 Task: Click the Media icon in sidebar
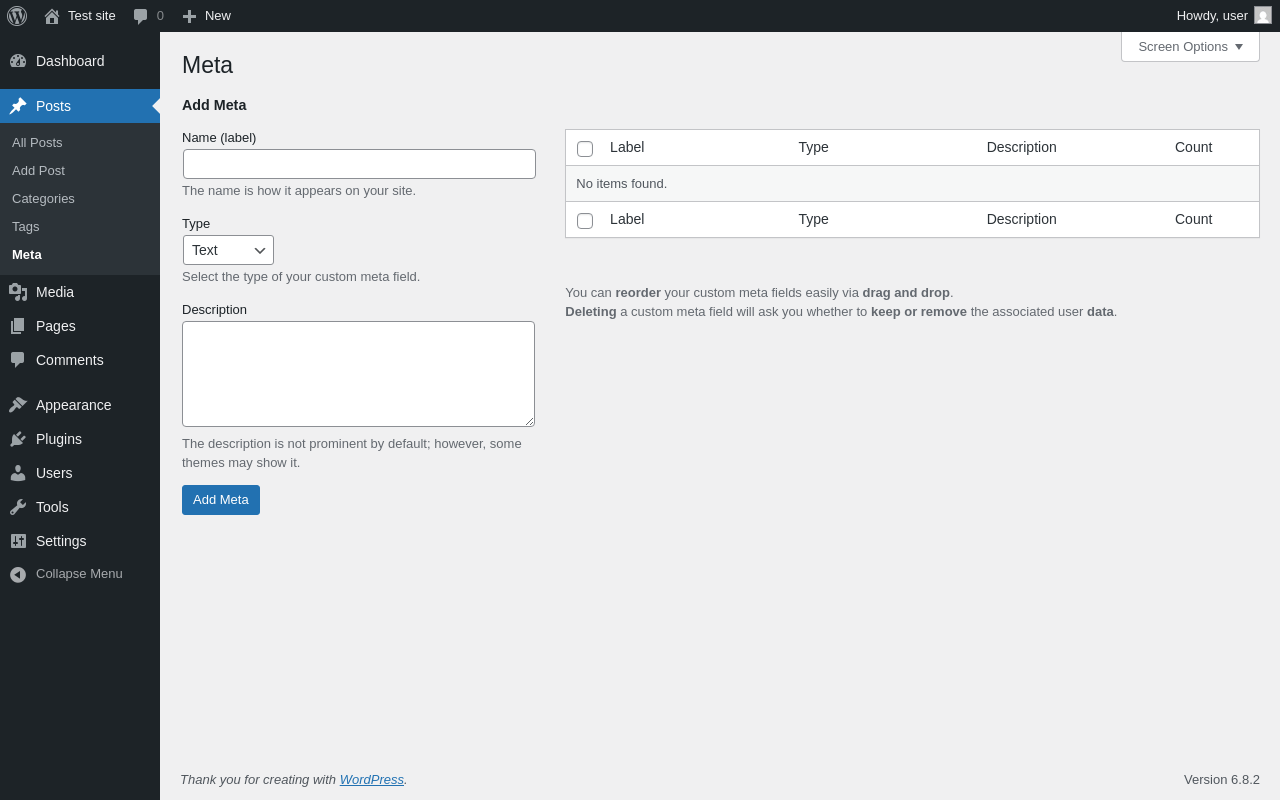[x=18, y=292]
